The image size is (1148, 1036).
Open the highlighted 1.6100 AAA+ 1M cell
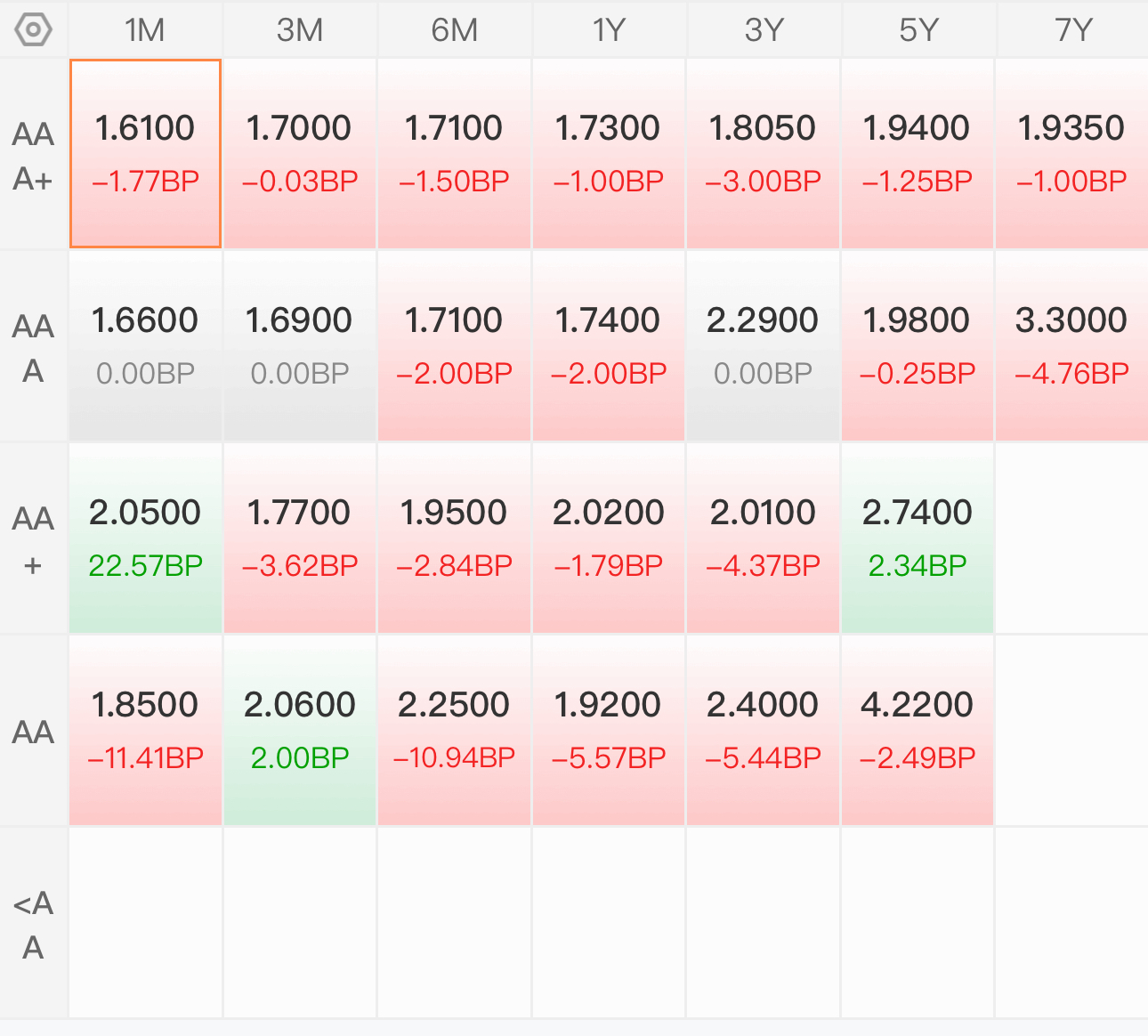(x=145, y=154)
